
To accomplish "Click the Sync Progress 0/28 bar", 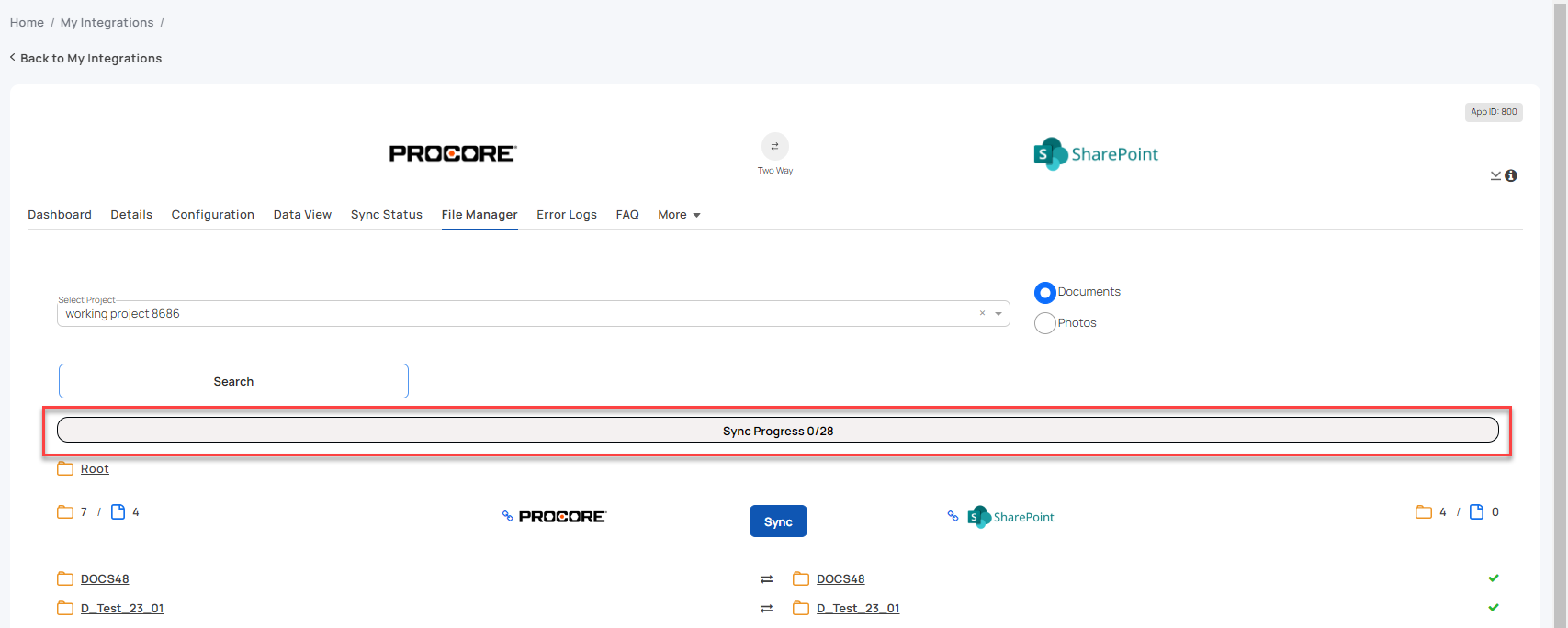I will click(778, 430).
